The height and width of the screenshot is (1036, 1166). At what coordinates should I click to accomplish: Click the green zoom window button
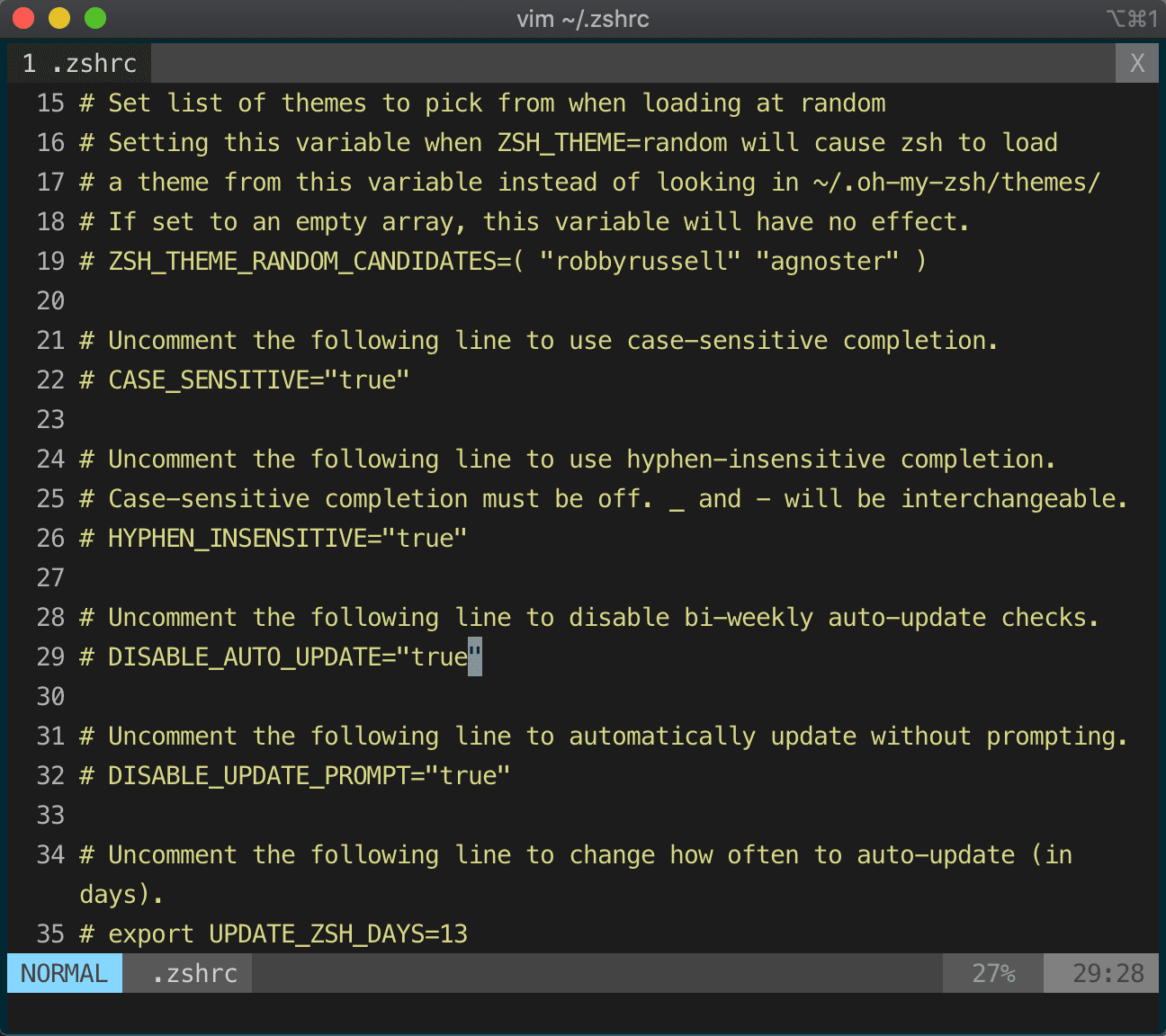[x=95, y=18]
